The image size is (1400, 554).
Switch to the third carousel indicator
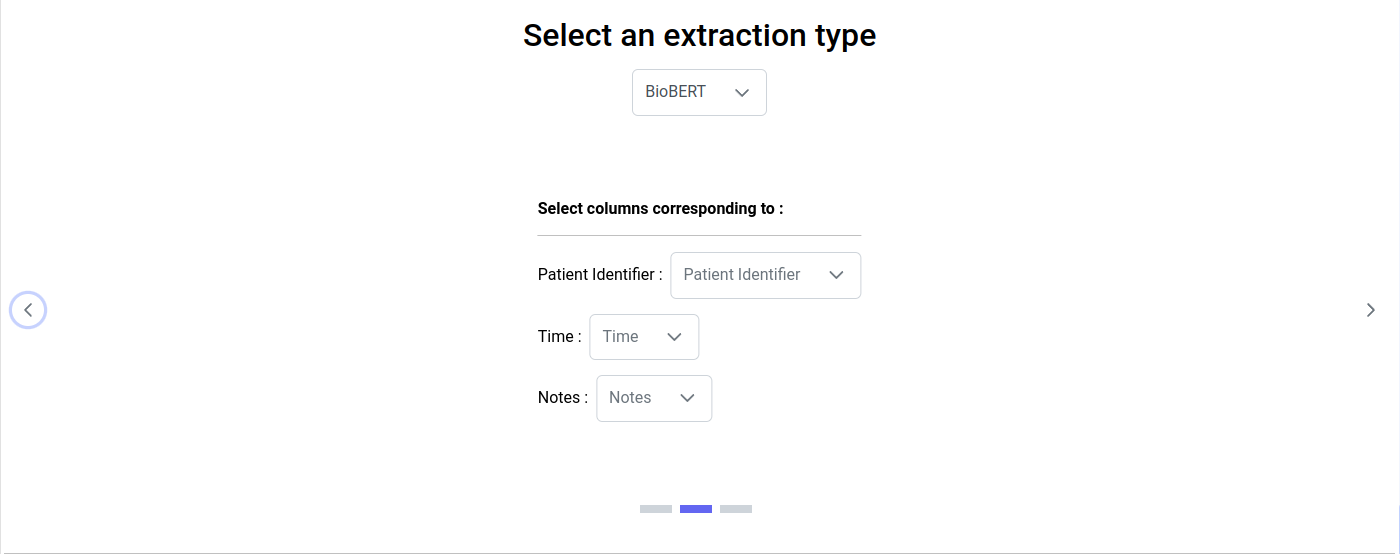coord(736,509)
